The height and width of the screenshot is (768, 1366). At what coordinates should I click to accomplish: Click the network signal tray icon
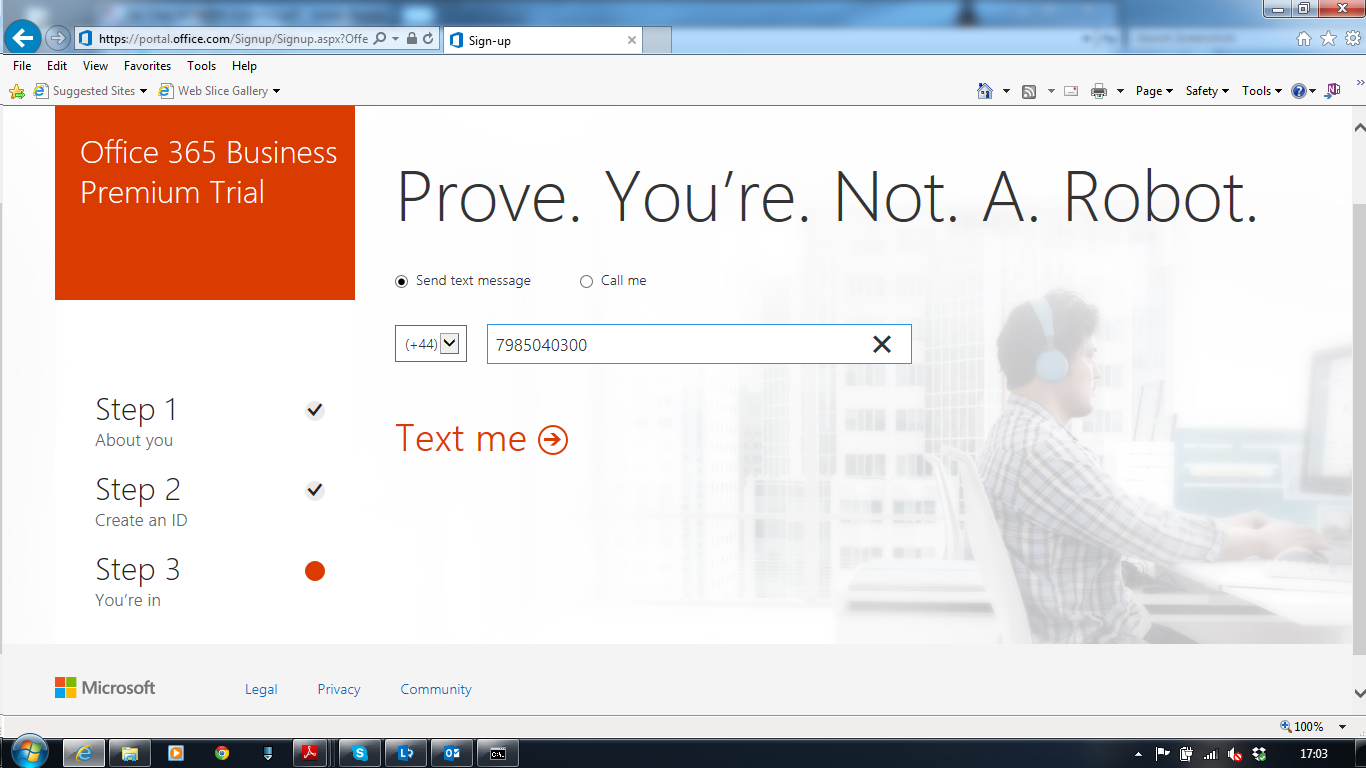(1210, 754)
